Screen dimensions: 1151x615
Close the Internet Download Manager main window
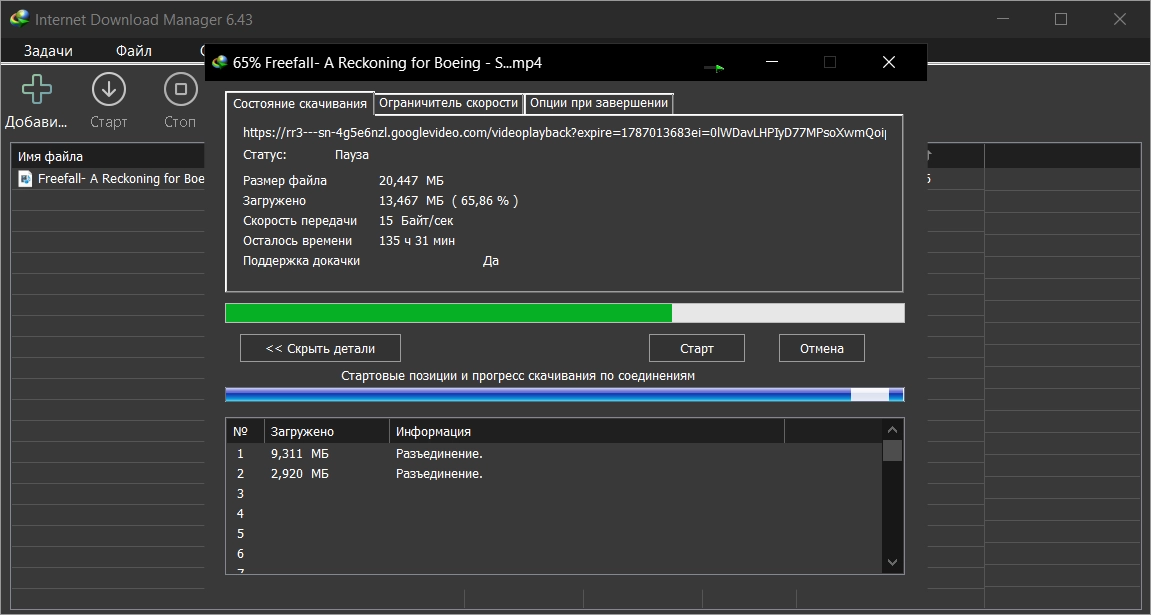[x=1119, y=19]
